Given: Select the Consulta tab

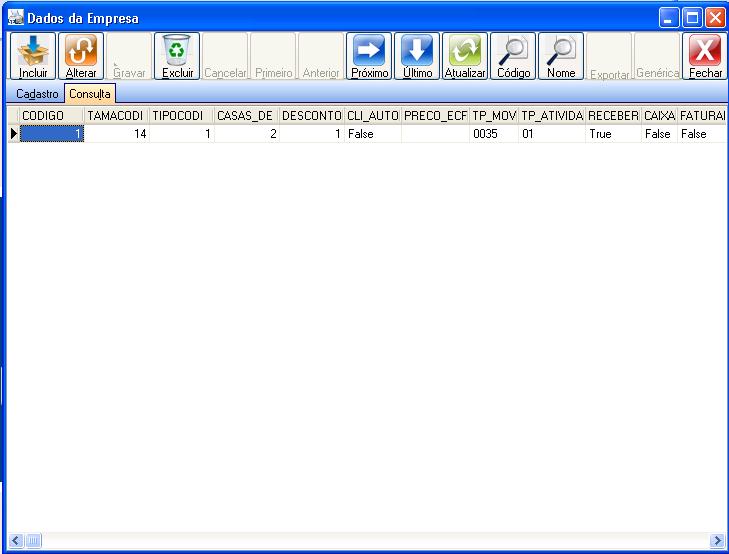Looking at the screenshot, I should 90,93.
